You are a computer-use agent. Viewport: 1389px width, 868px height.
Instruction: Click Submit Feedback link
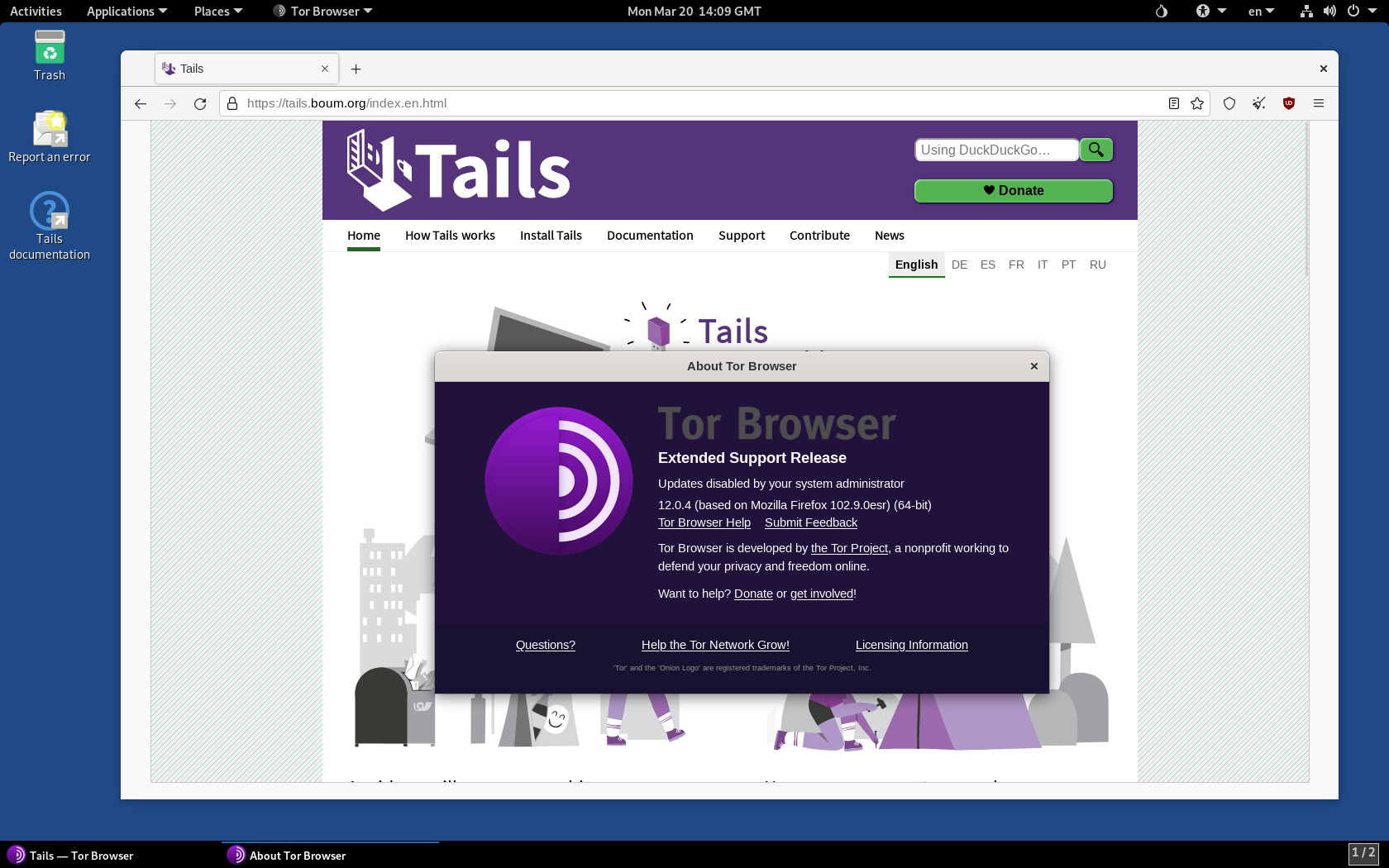811,522
